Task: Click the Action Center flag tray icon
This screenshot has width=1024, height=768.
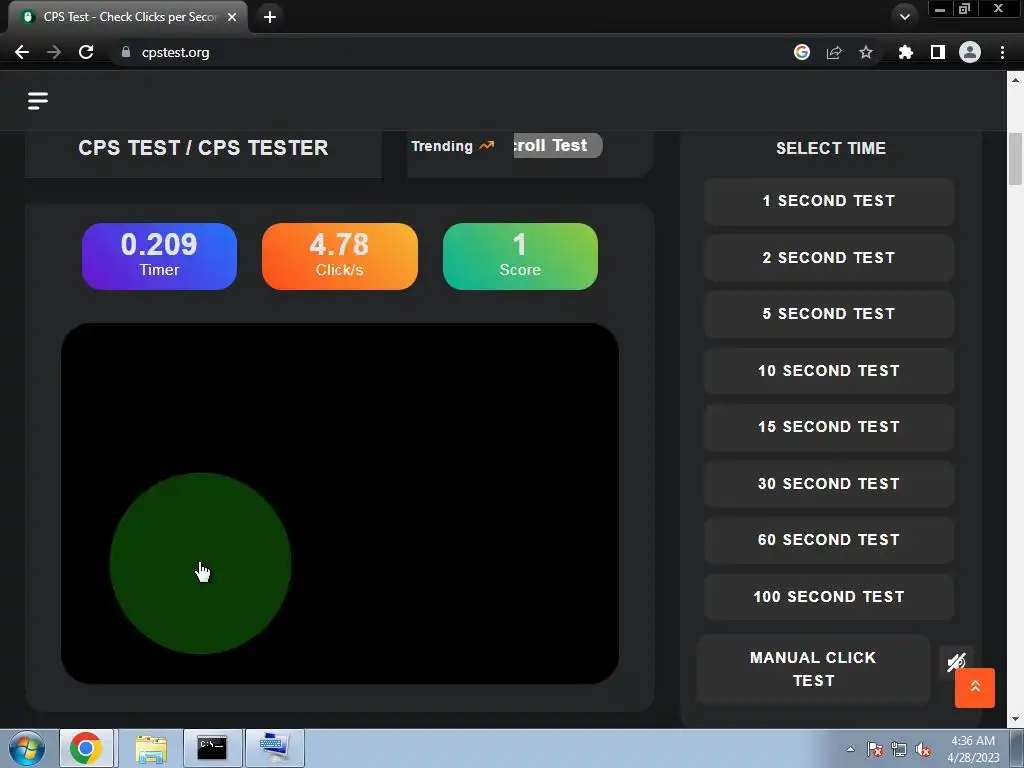Action: [875, 749]
